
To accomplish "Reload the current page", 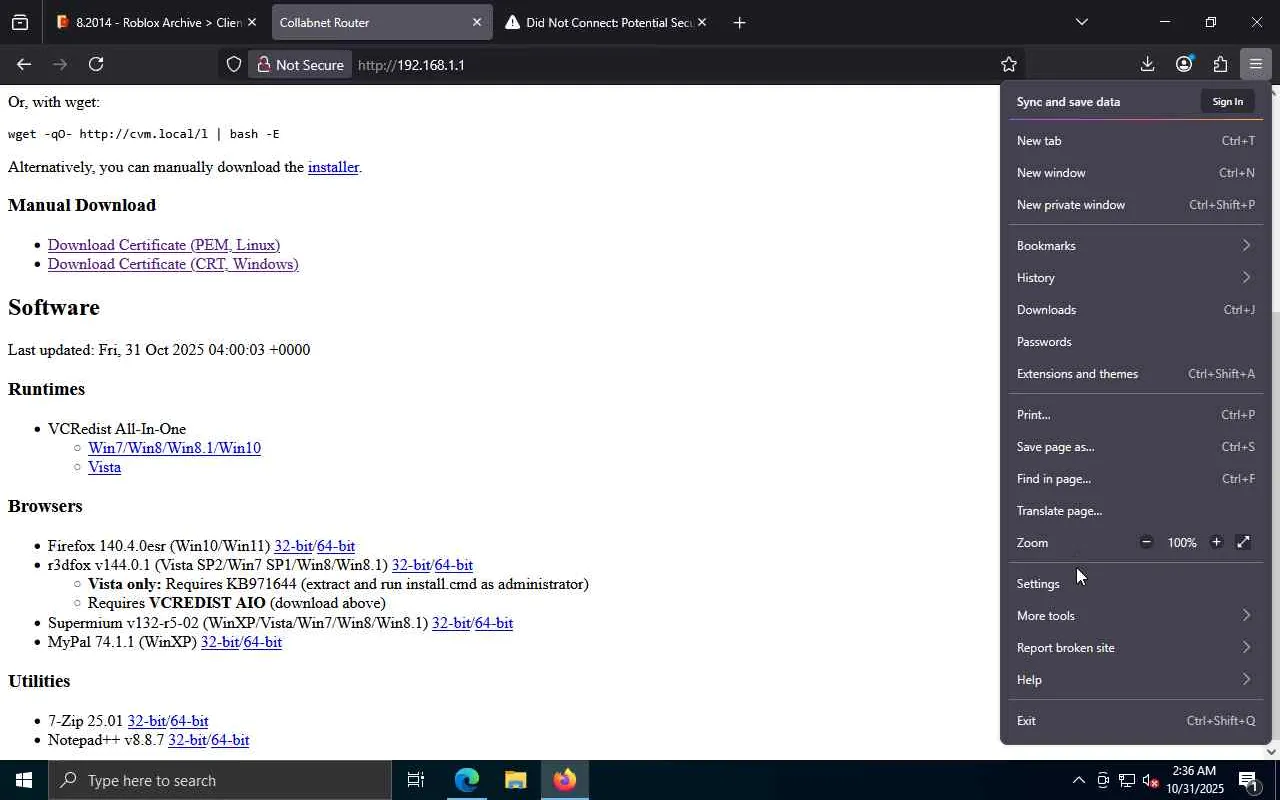I will 96,65.
